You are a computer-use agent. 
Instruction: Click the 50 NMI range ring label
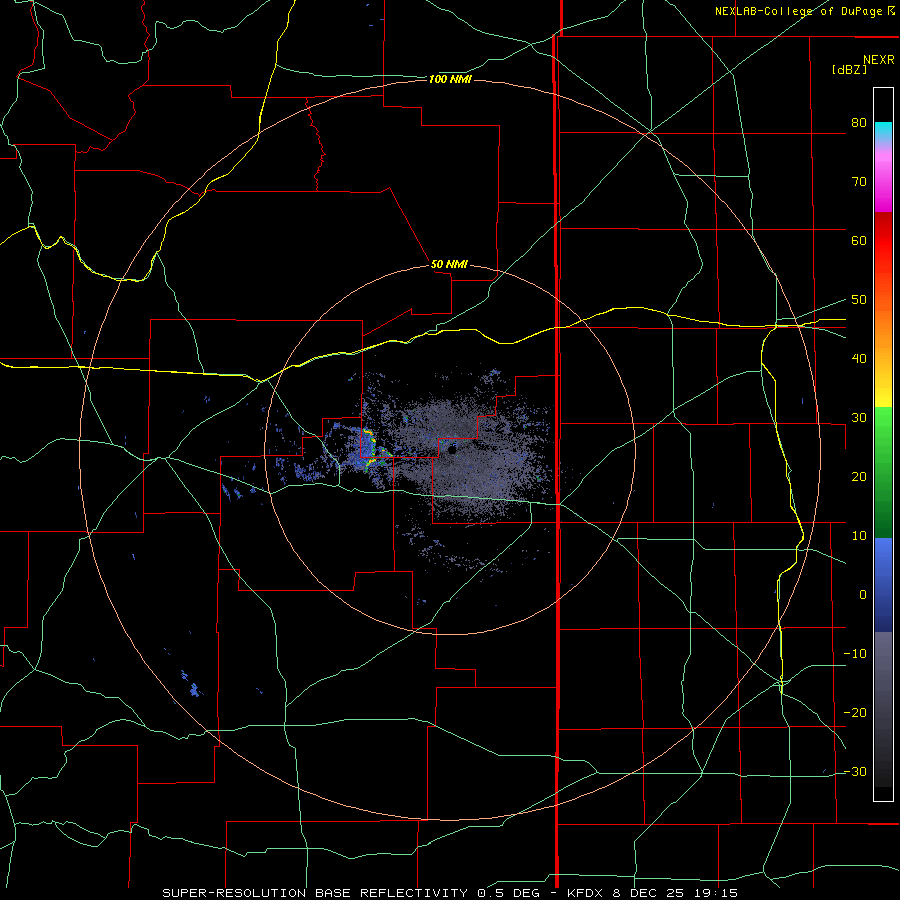point(449,264)
